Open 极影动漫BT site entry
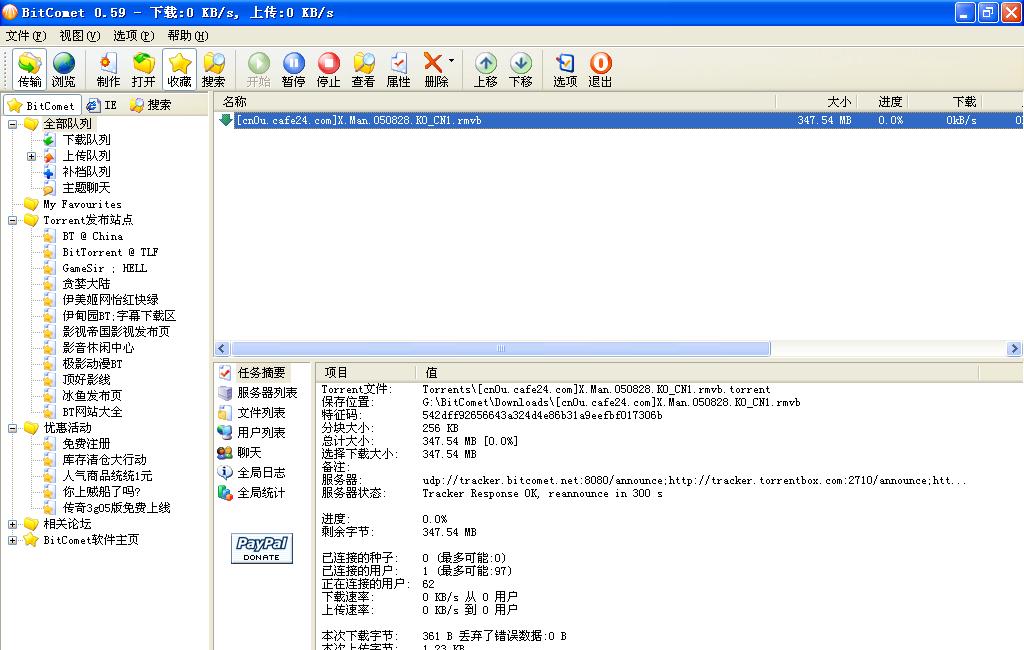The height and width of the screenshot is (650, 1024). (92, 364)
